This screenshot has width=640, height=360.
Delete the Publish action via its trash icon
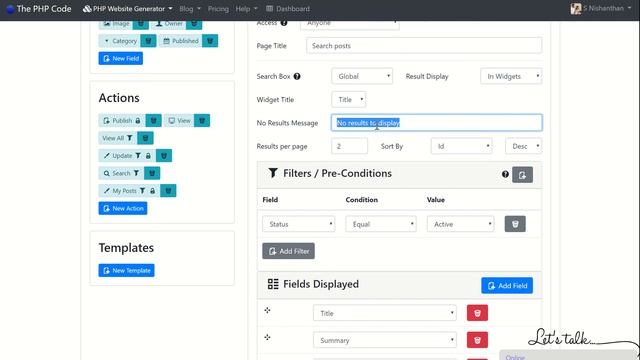point(153,120)
